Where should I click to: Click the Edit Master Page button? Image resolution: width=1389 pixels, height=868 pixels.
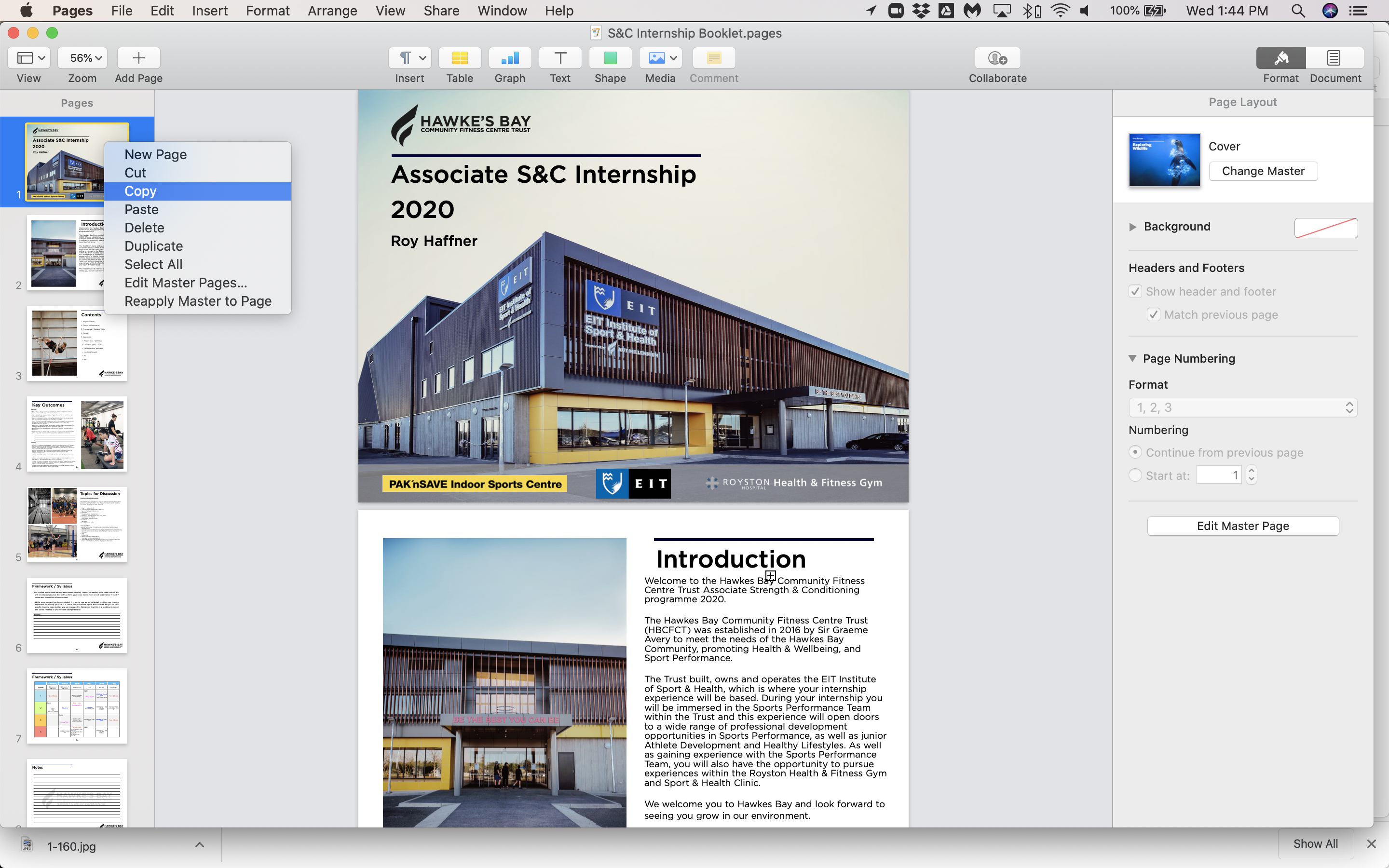(x=1242, y=526)
